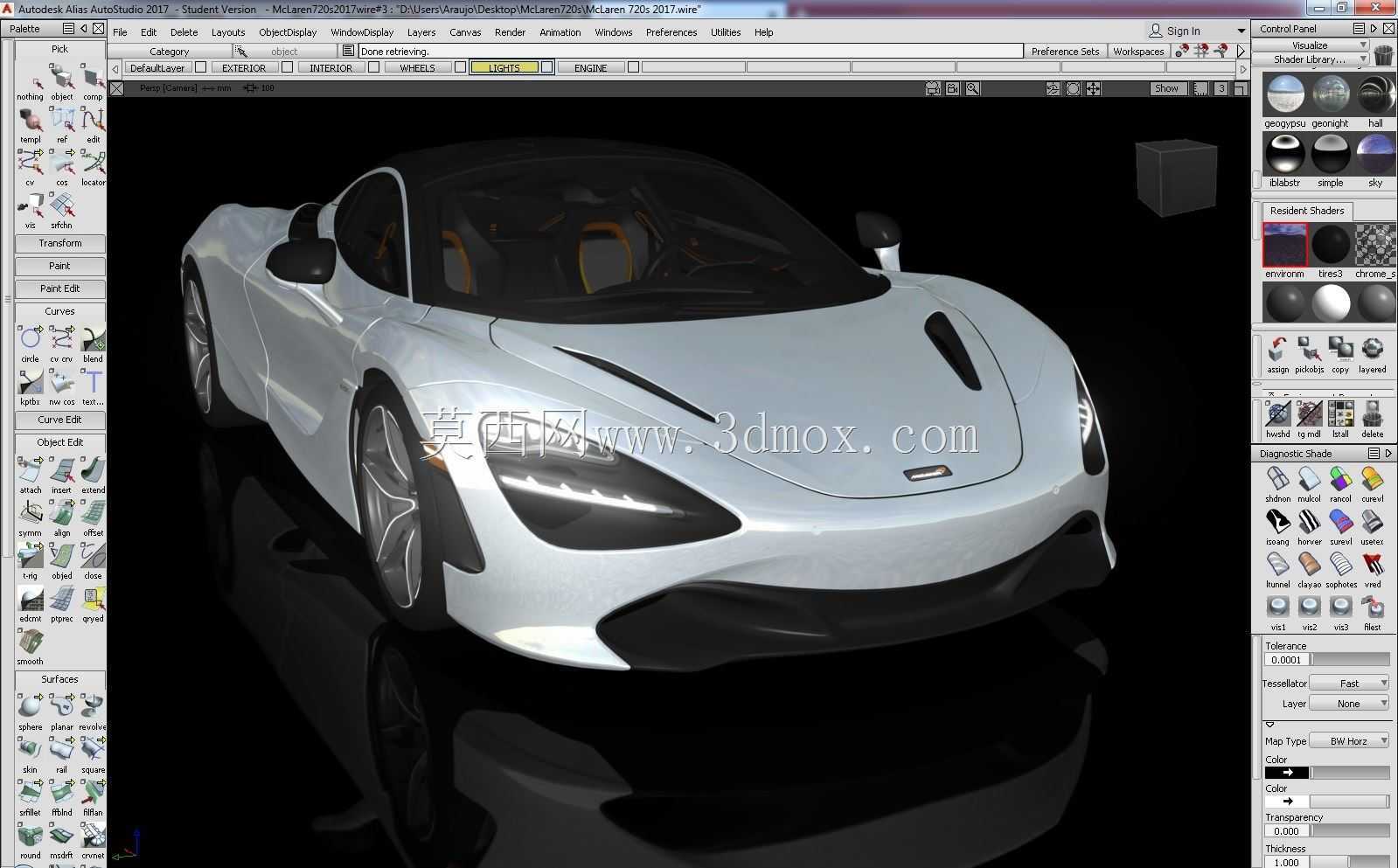Collapse the section above Map Type
This screenshot has height=868, width=1398.
click(1270, 725)
